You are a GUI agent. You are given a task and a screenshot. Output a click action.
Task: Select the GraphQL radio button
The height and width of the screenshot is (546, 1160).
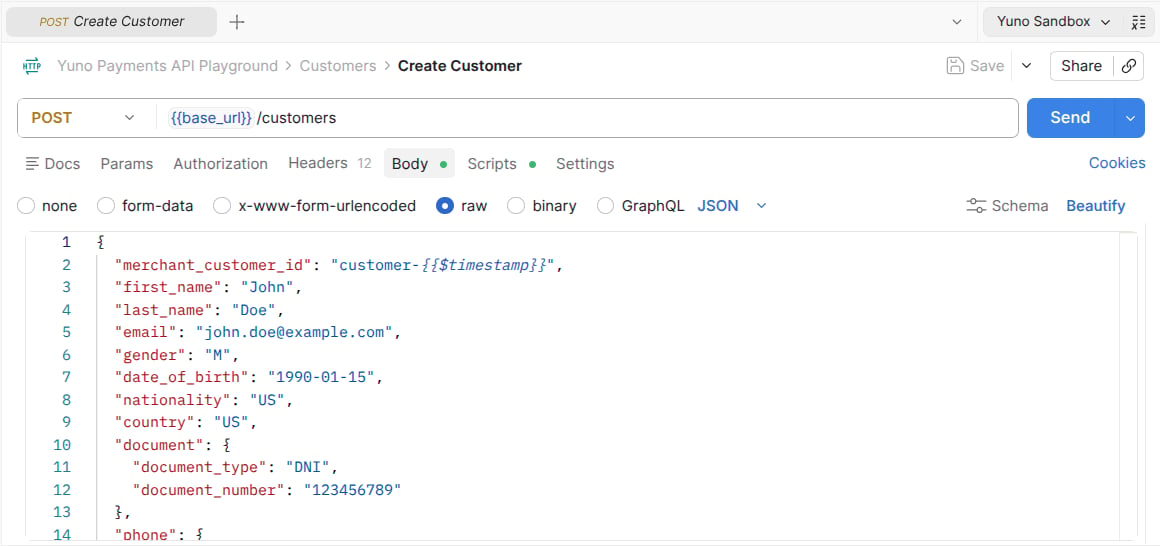coord(605,206)
